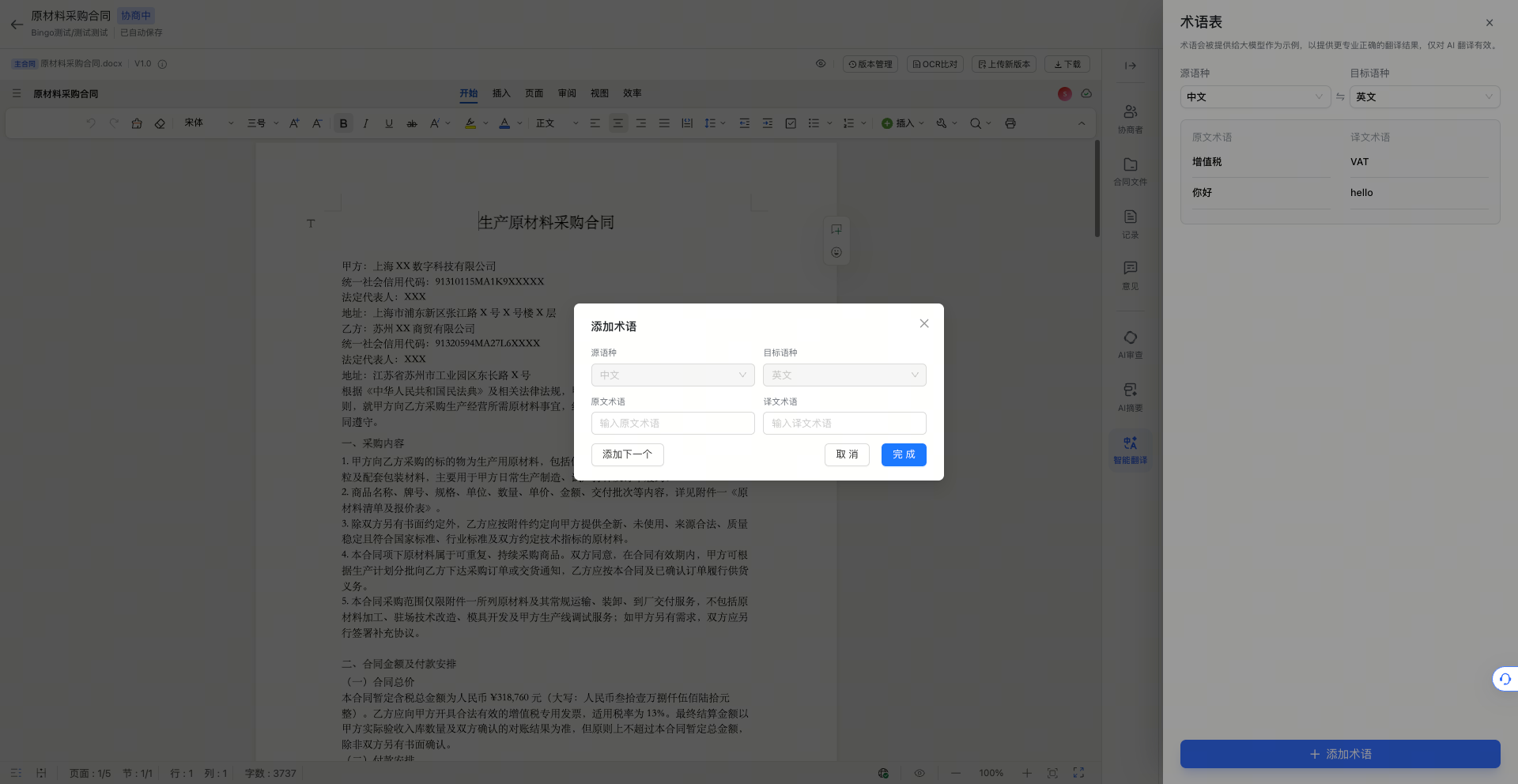Switch to the 效率 ribbon tab

coord(632,93)
